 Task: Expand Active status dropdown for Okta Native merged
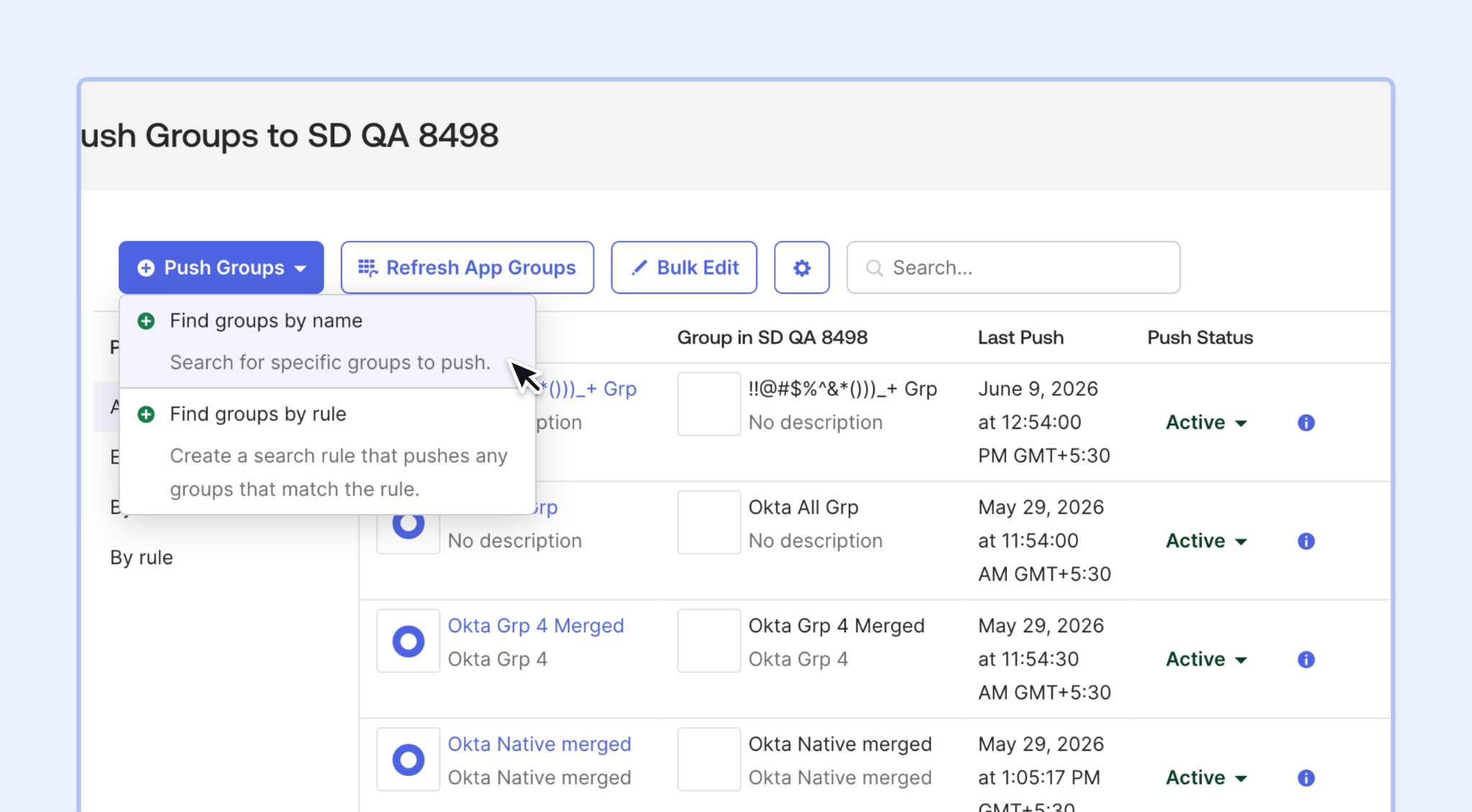[x=1206, y=778]
